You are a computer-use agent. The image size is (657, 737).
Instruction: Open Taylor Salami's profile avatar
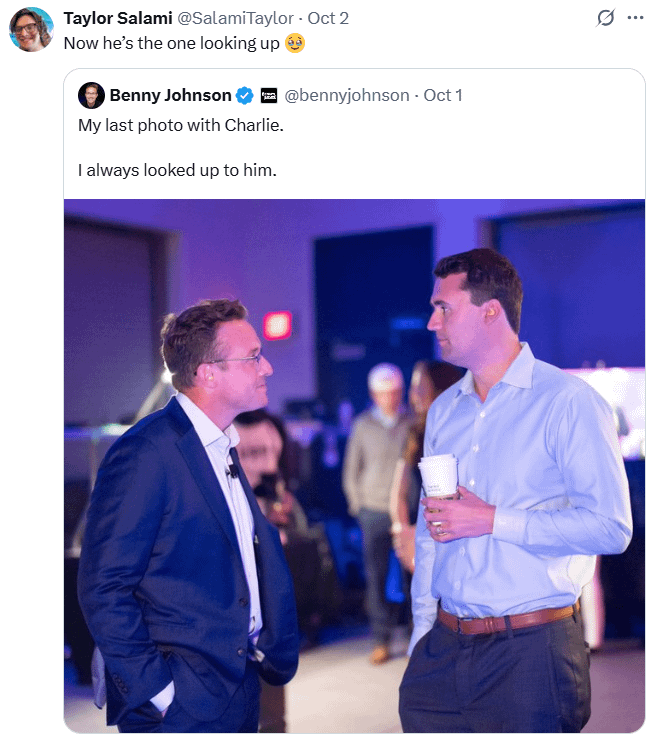(31, 29)
